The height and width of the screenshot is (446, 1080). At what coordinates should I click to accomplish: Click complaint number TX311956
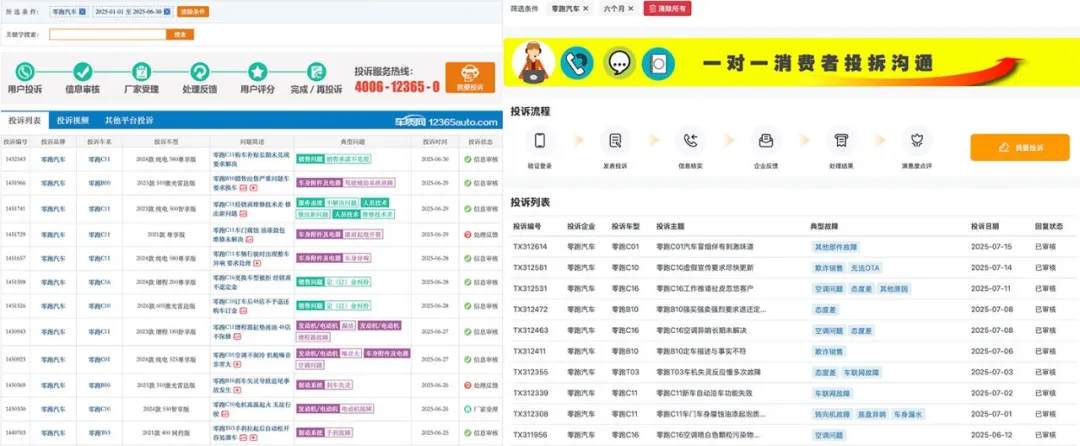pos(530,436)
